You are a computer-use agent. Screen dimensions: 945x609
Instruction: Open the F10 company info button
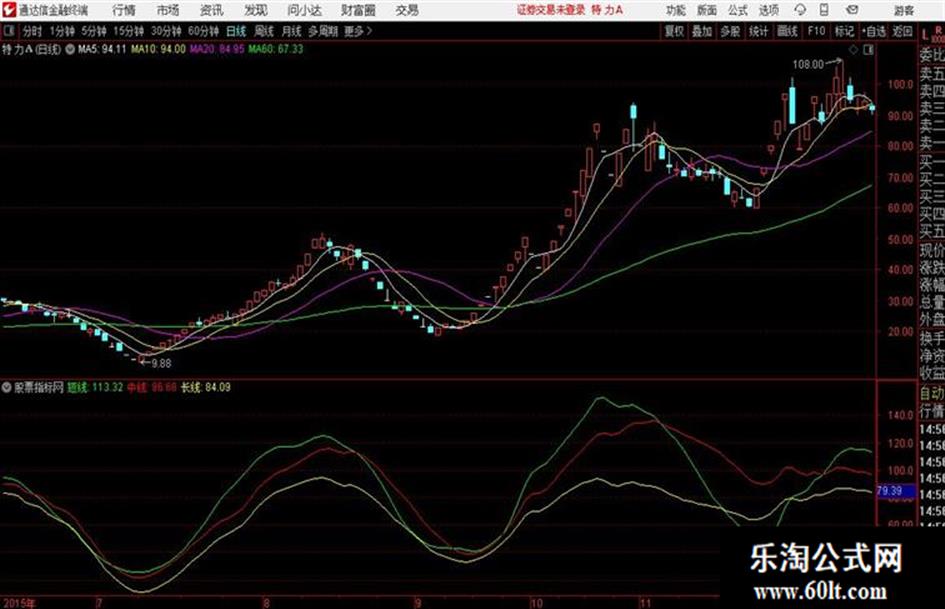click(816, 31)
